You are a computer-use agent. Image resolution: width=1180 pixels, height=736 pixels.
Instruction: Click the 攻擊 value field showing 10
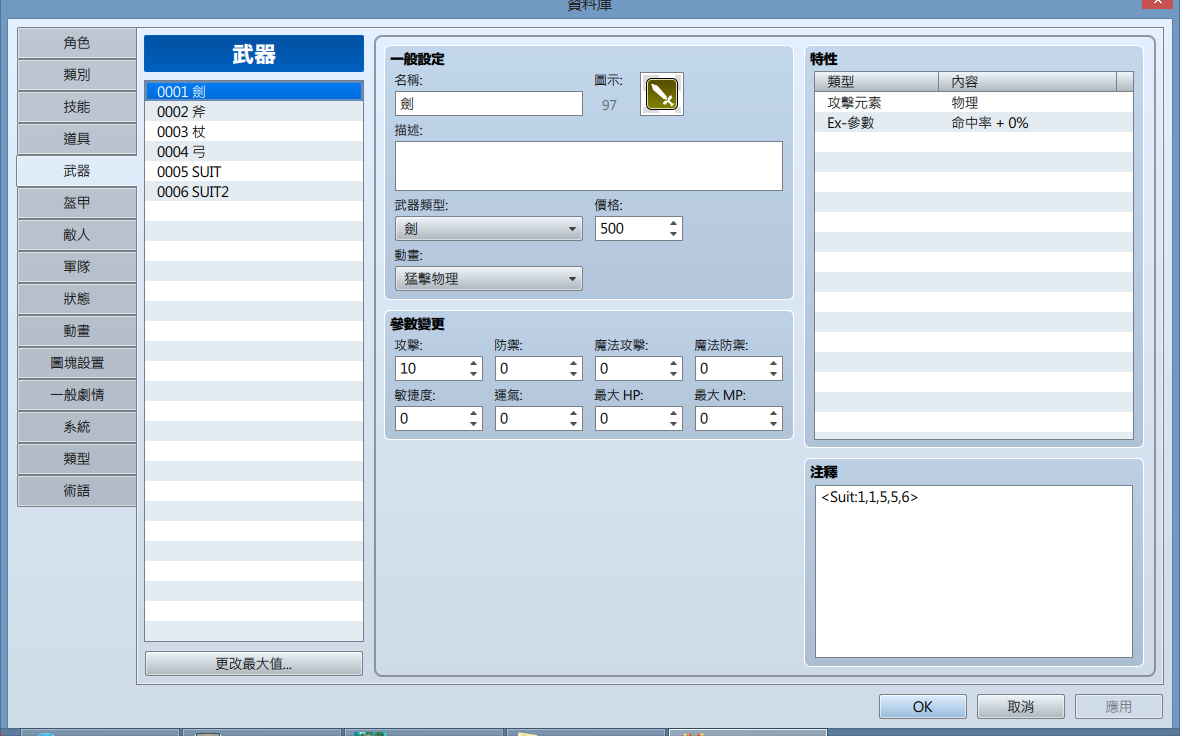431,369
